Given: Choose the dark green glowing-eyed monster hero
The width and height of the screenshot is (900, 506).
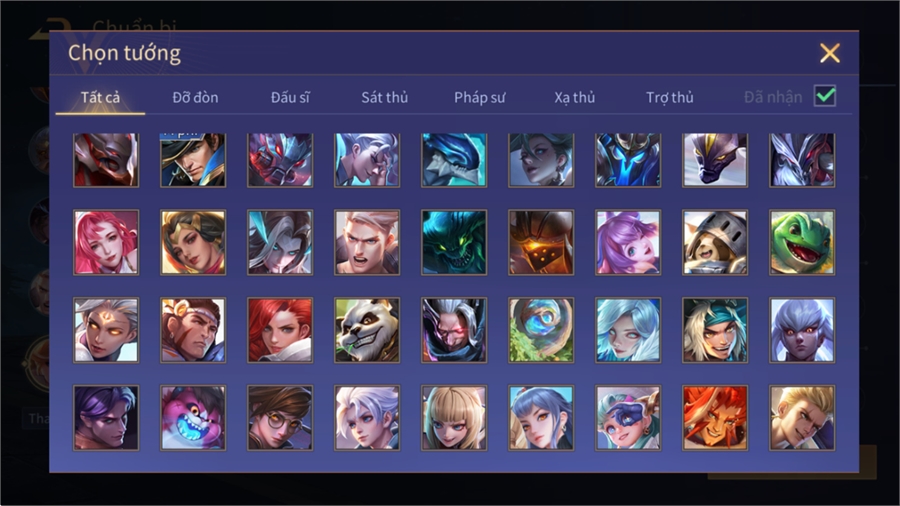Looking at the screenshot, I should (454, 242).
